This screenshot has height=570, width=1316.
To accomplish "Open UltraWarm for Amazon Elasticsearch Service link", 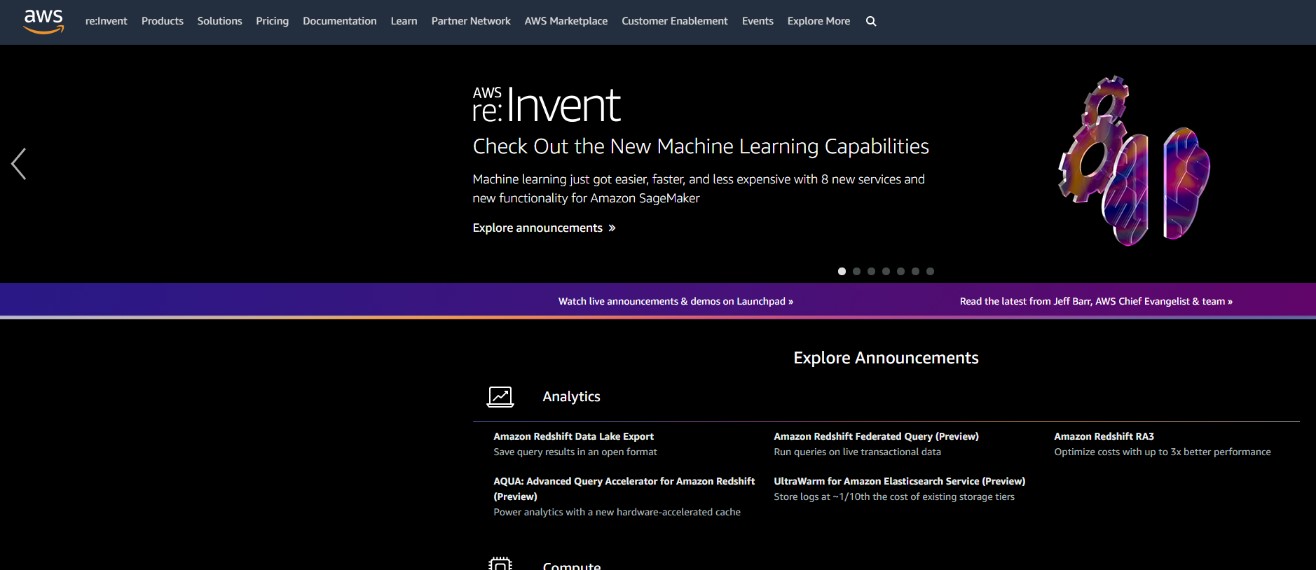I will (899, 481).
